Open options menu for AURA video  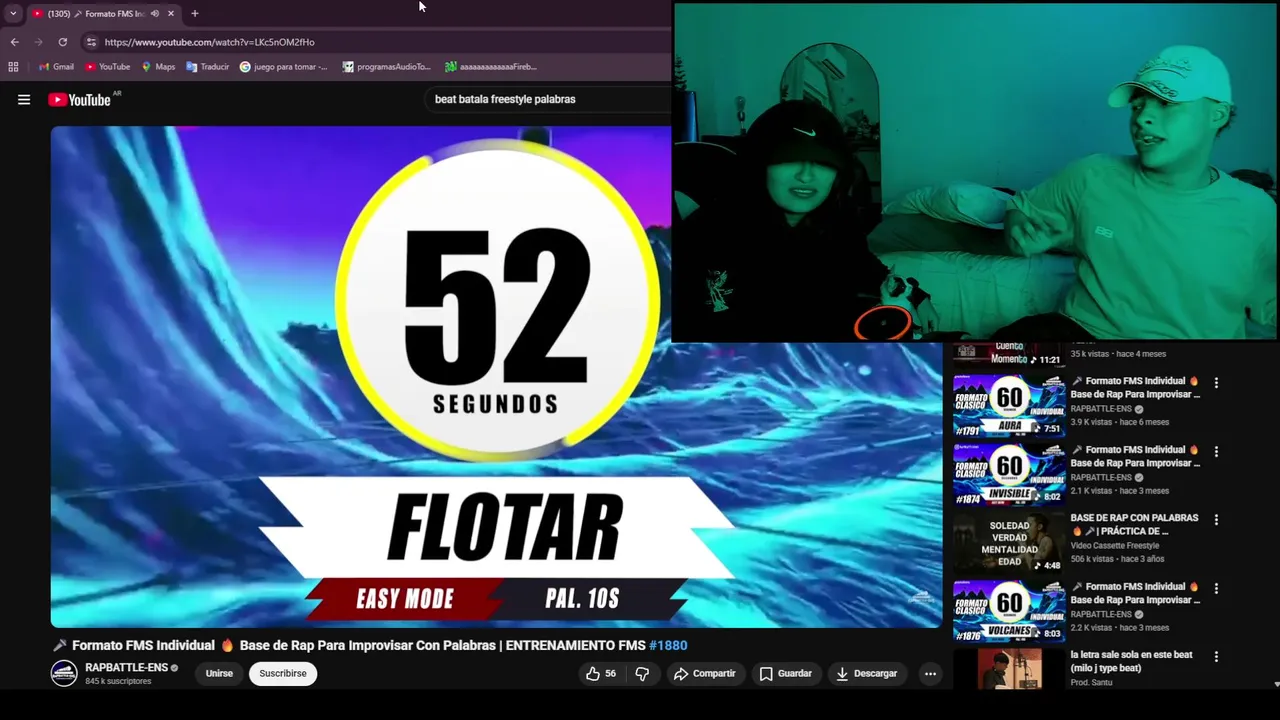(1216, 383)
